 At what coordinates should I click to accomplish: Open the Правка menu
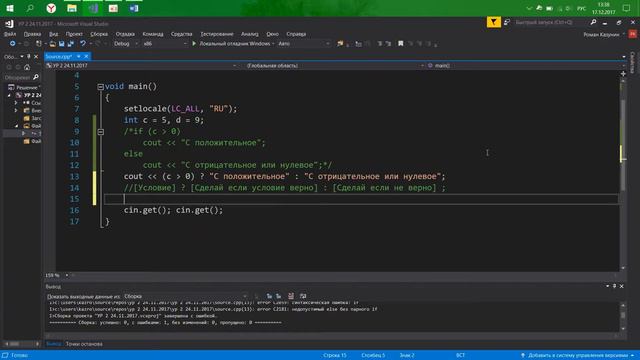click(x=32, y=34)
